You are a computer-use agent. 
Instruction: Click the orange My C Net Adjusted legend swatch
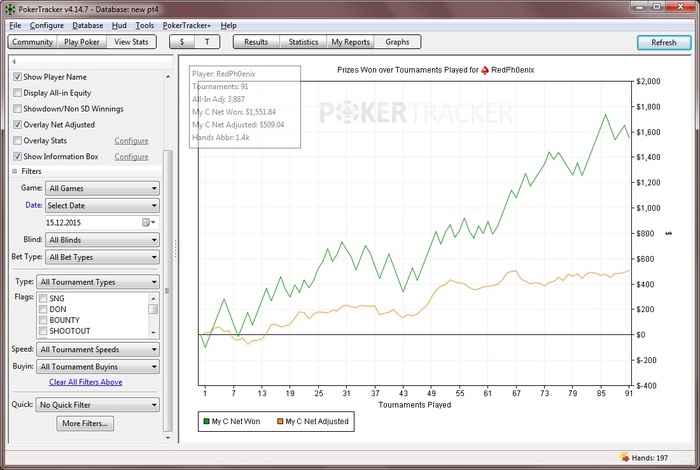(279, 423)
